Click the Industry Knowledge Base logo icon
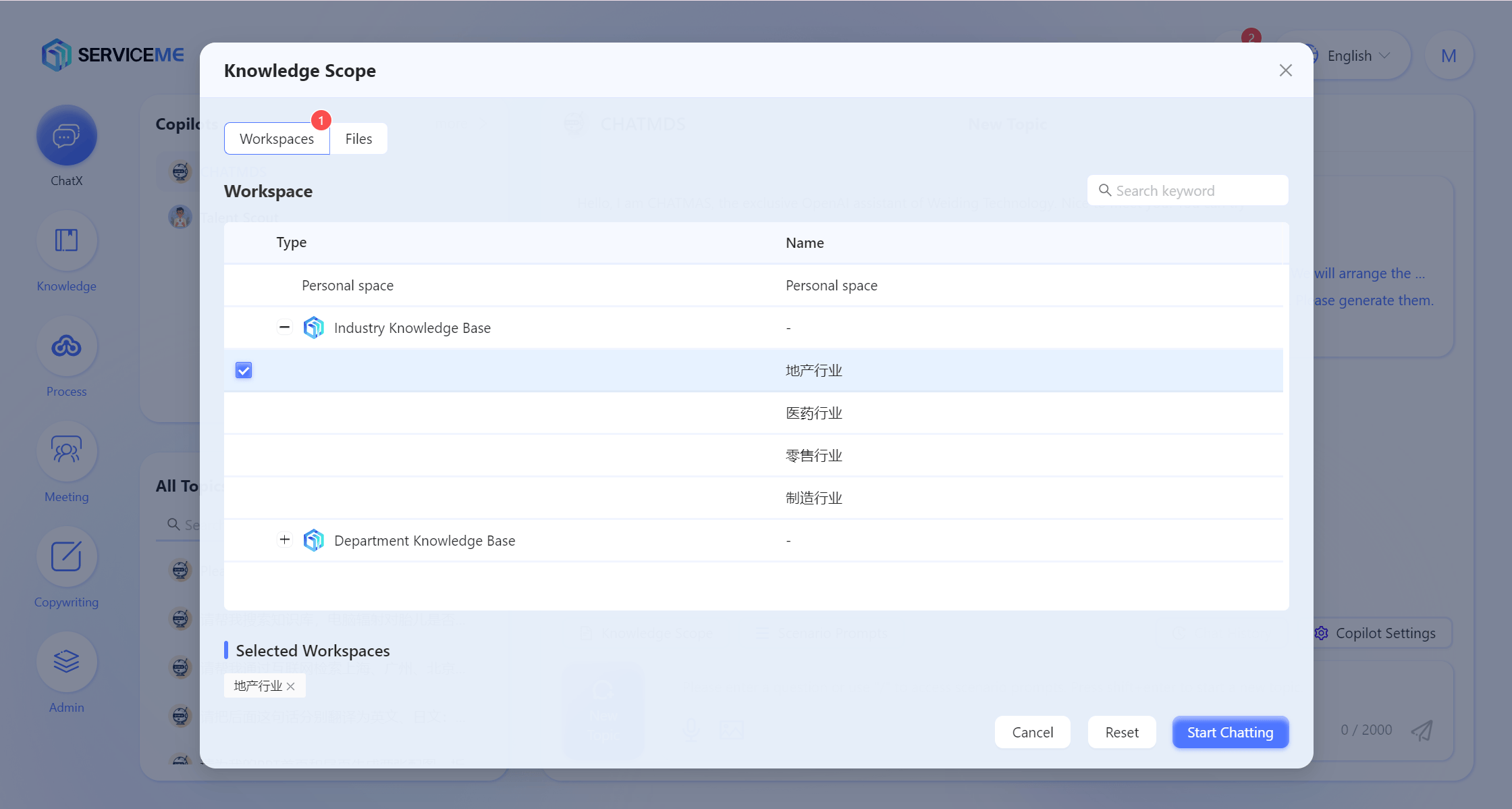This screenshot has width=1512, height=809. click(313, 328)
